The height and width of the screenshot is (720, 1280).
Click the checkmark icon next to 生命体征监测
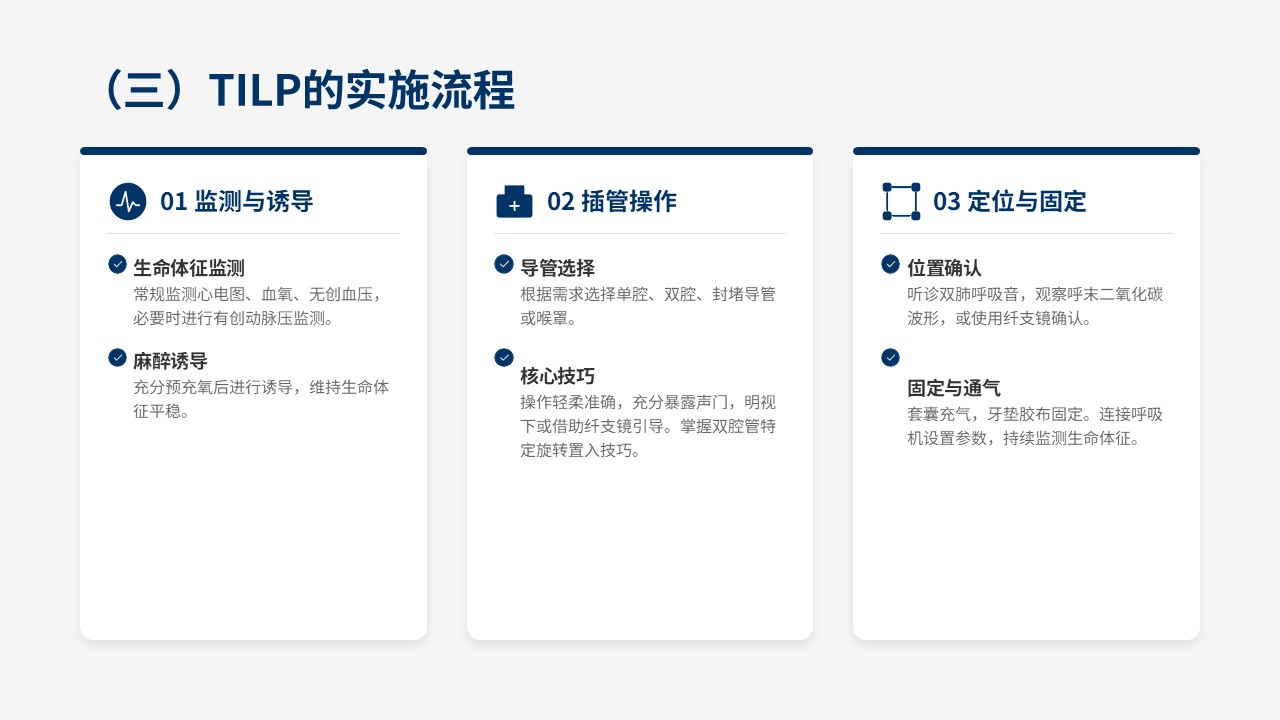pyautogui.click(x=117, y=264)
